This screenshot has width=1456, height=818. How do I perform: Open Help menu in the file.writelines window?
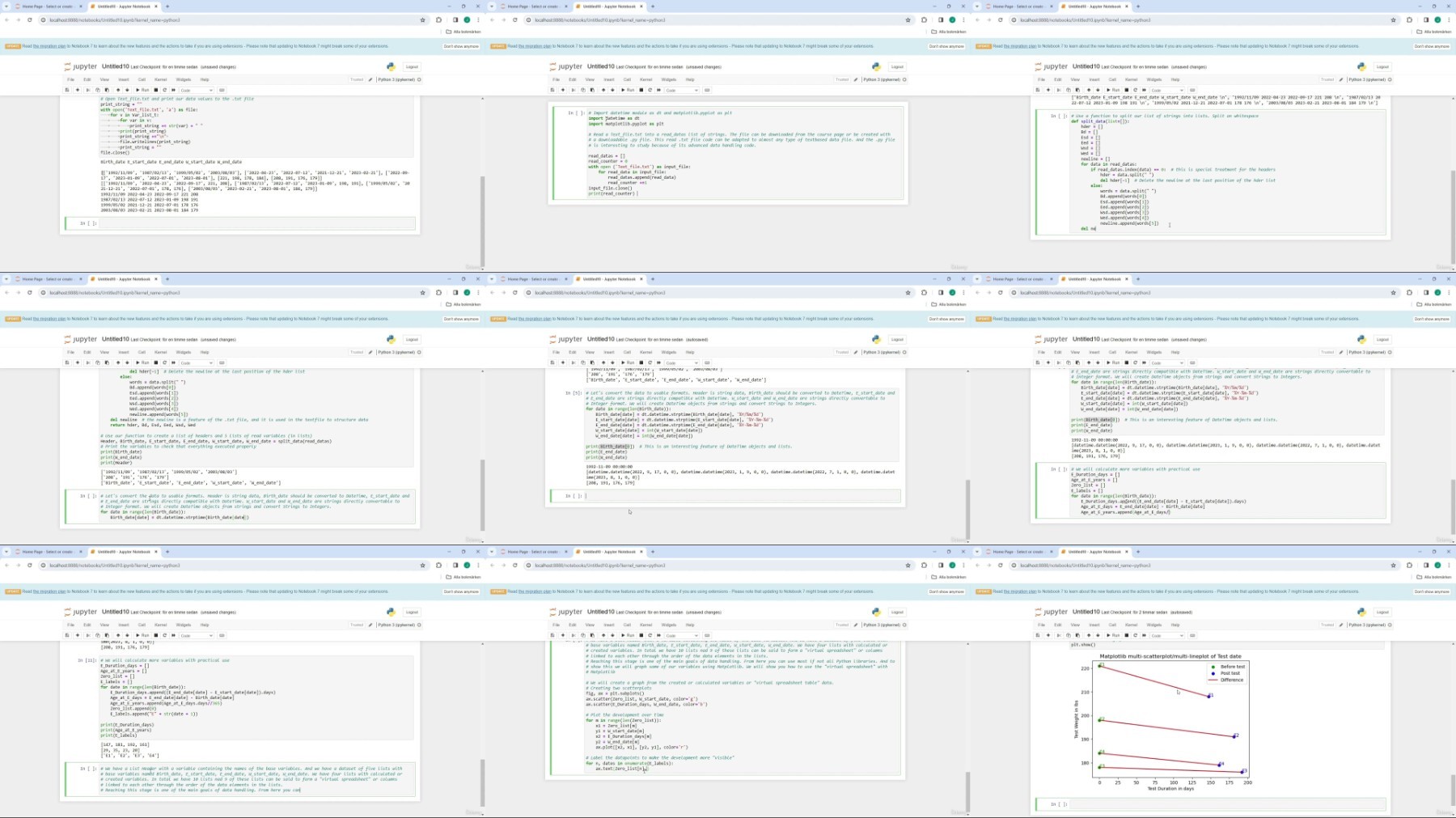[205, 79]
